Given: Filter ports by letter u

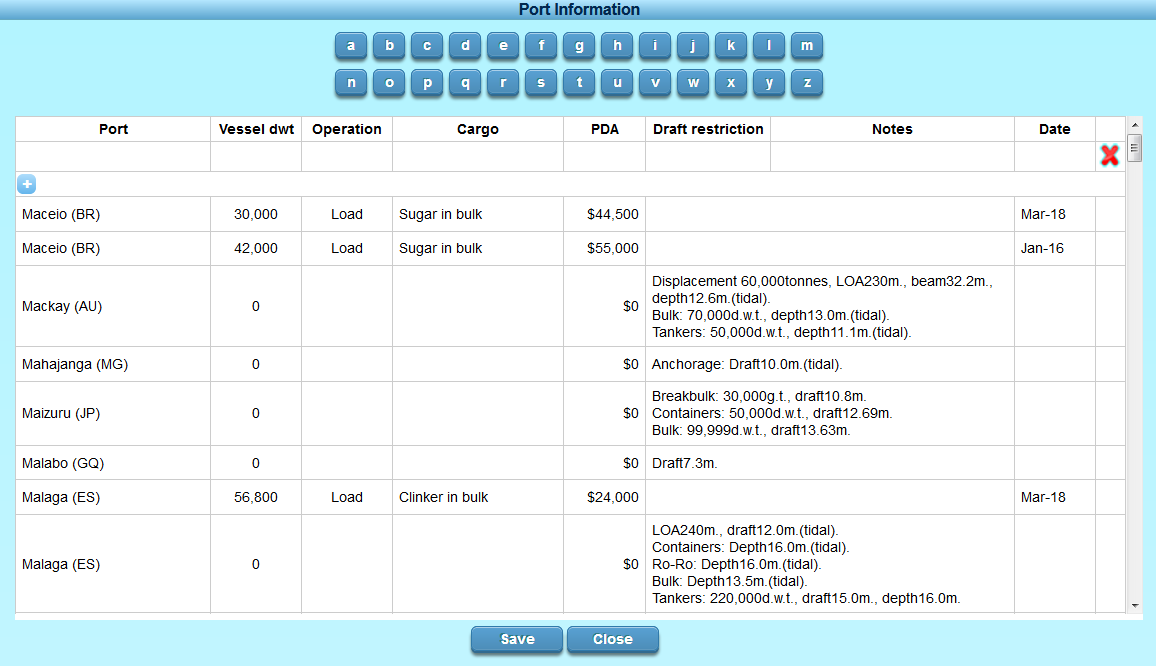Looking at the screenshot, I should click(x=617, y=83).
